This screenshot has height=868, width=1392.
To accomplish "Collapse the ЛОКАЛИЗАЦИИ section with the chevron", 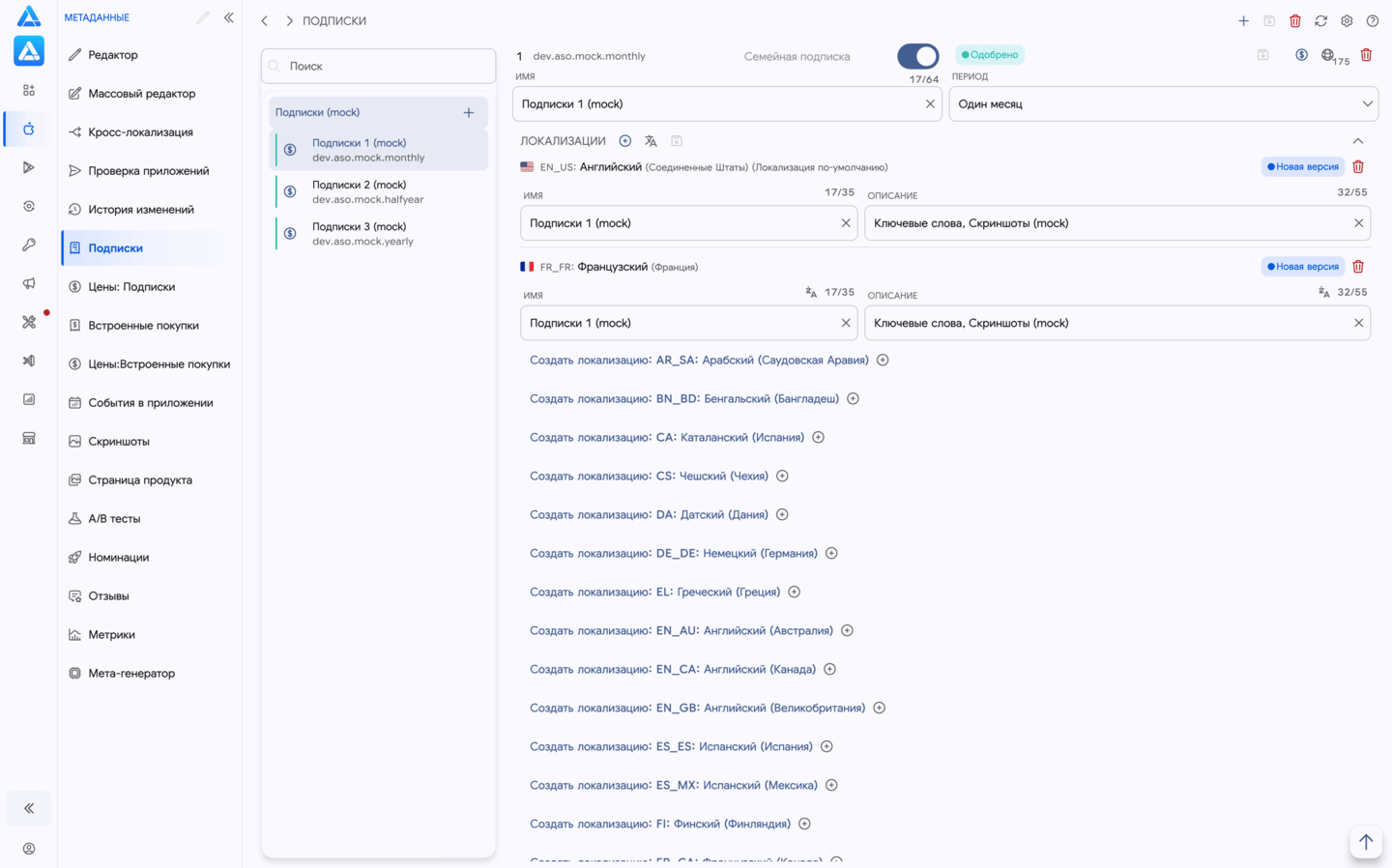I will (x=1358, y=141).
